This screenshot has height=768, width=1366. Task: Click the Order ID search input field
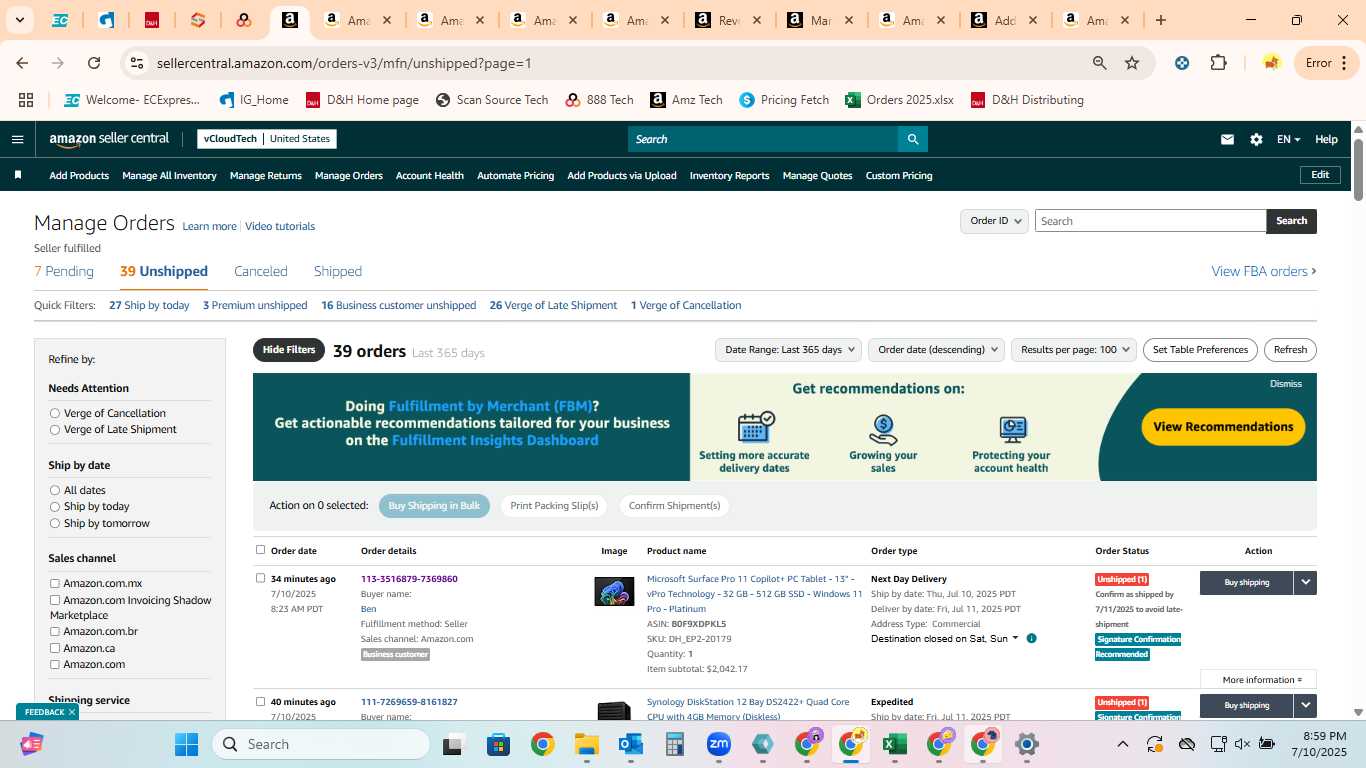pyautogui.click(x=1150, y=221)
